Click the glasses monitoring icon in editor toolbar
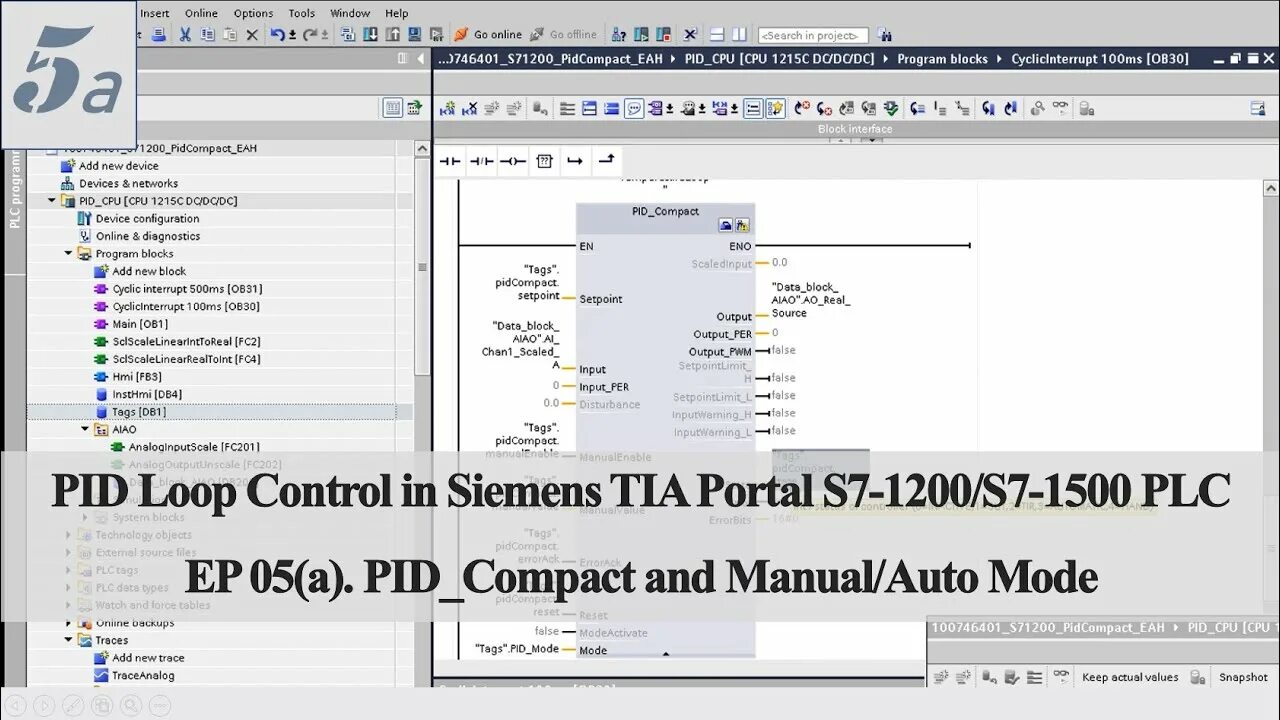 (1060, 106)
